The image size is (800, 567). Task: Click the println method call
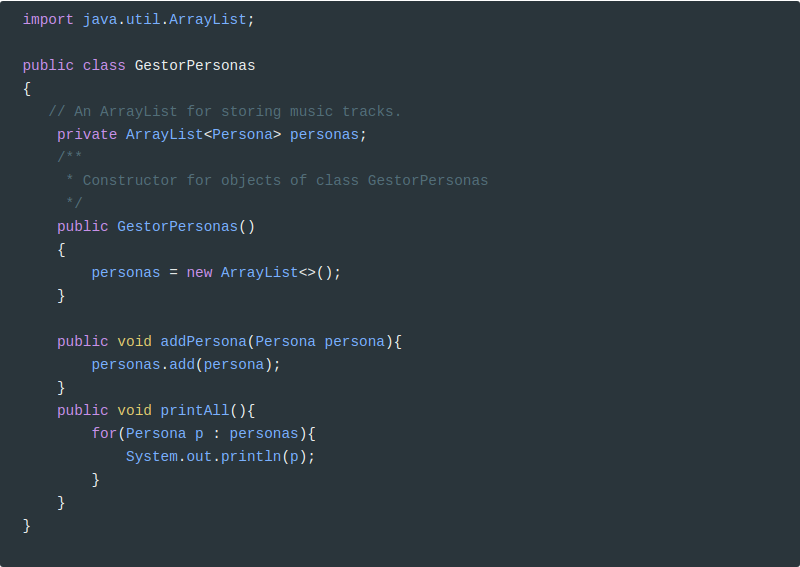tap(250, 456)
